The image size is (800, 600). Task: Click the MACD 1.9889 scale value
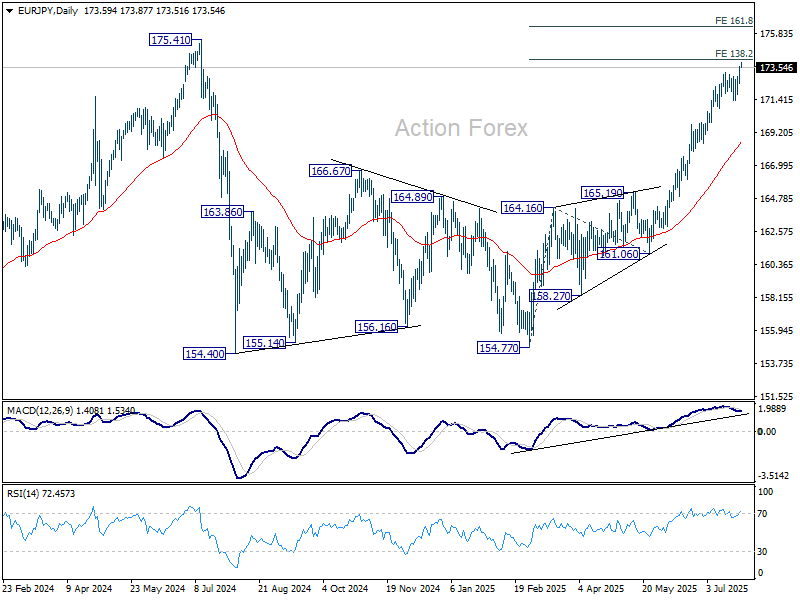pyautogui.click(x=774, y=409)
